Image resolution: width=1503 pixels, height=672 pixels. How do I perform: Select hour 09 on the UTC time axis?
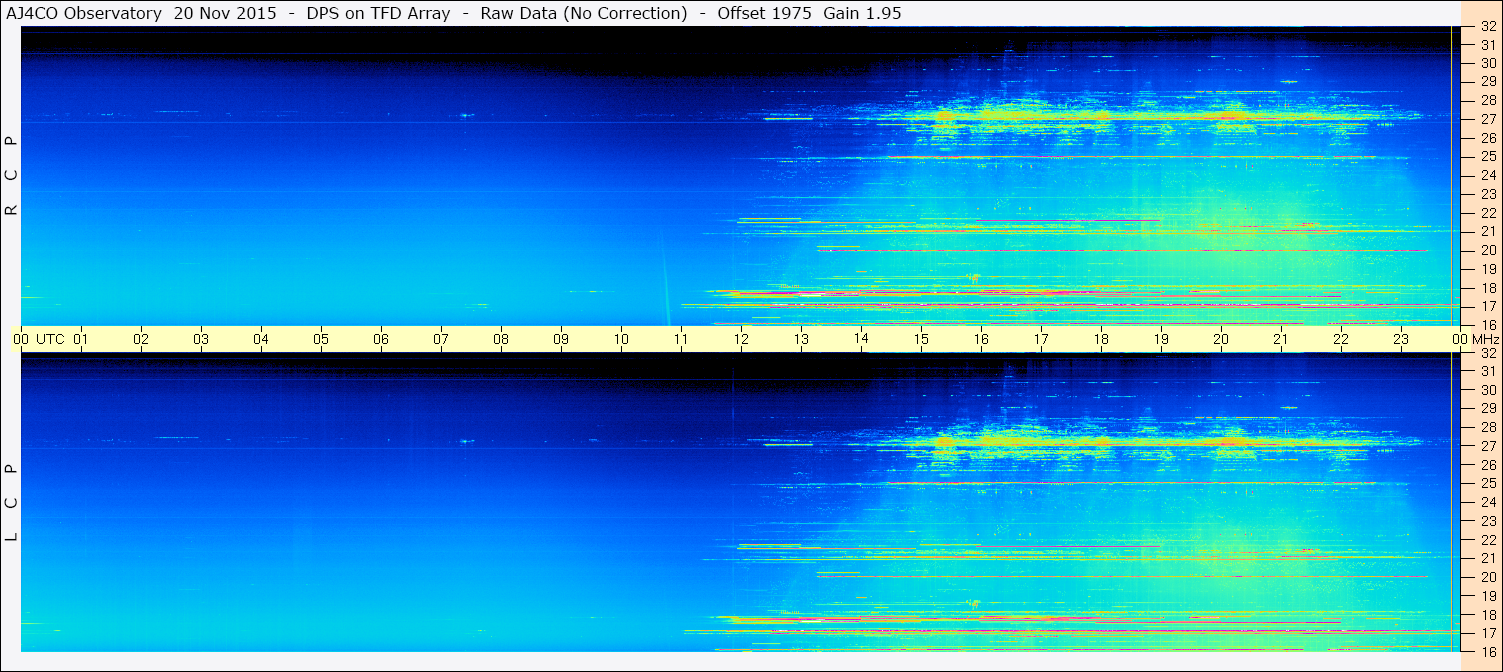[561, 339]
